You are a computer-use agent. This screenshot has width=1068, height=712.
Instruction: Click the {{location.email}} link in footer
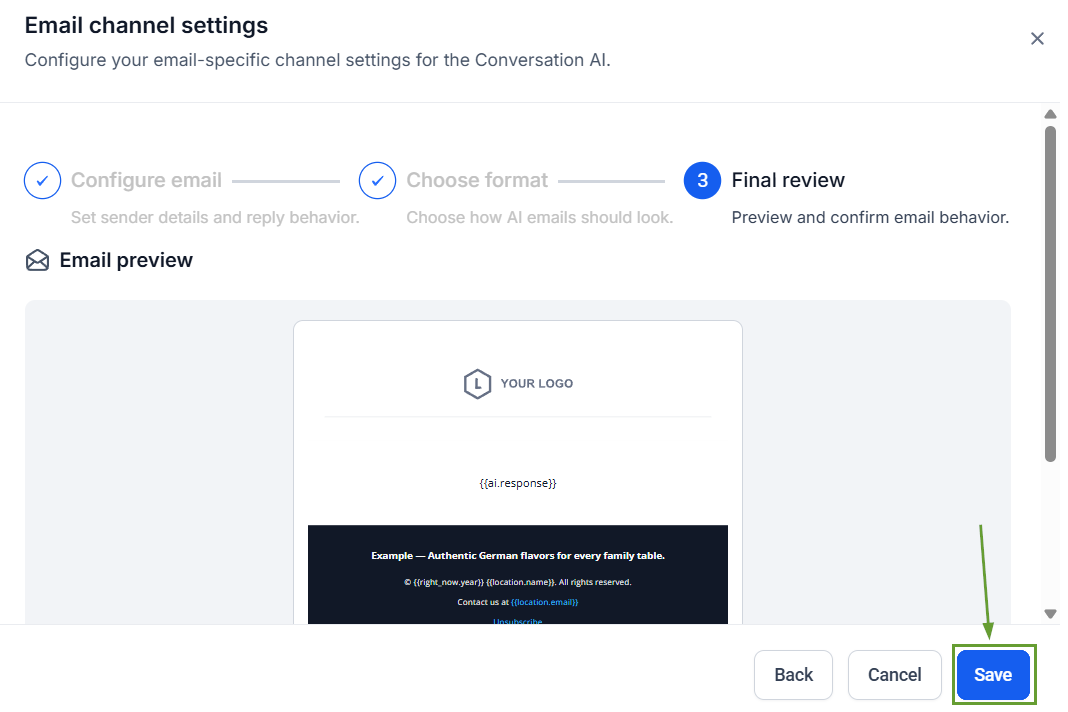click(545, 602)
